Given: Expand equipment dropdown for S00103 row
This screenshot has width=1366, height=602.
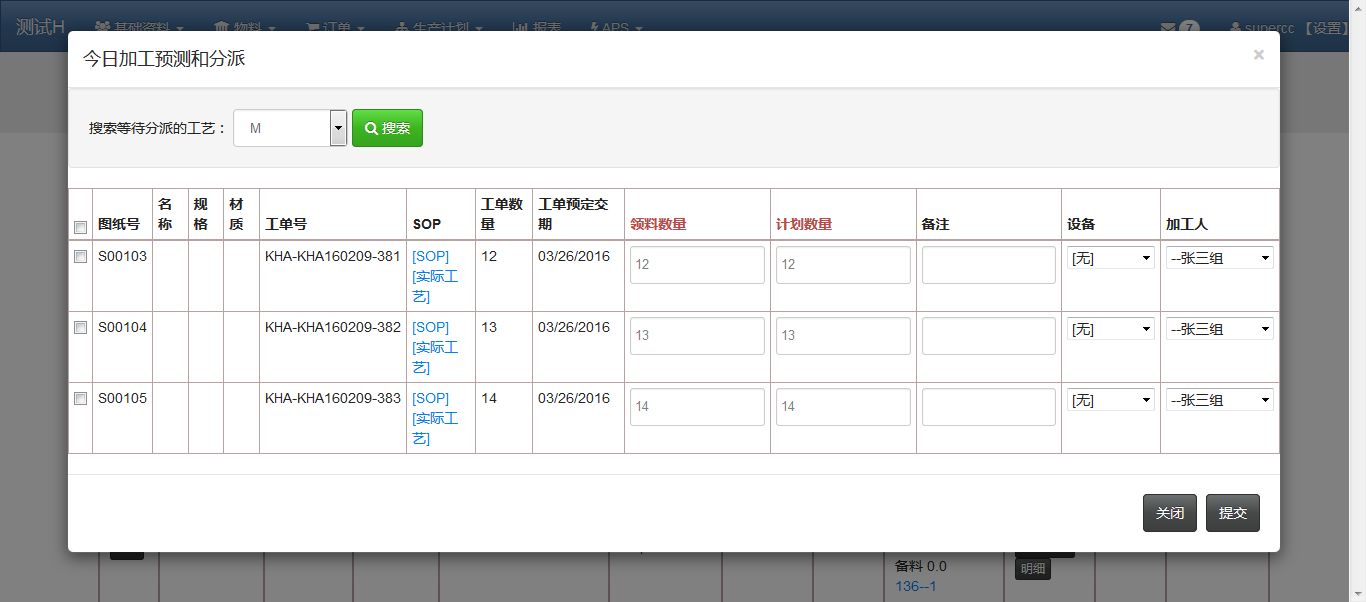Looking at the screenshot, I should [1111, 258].
